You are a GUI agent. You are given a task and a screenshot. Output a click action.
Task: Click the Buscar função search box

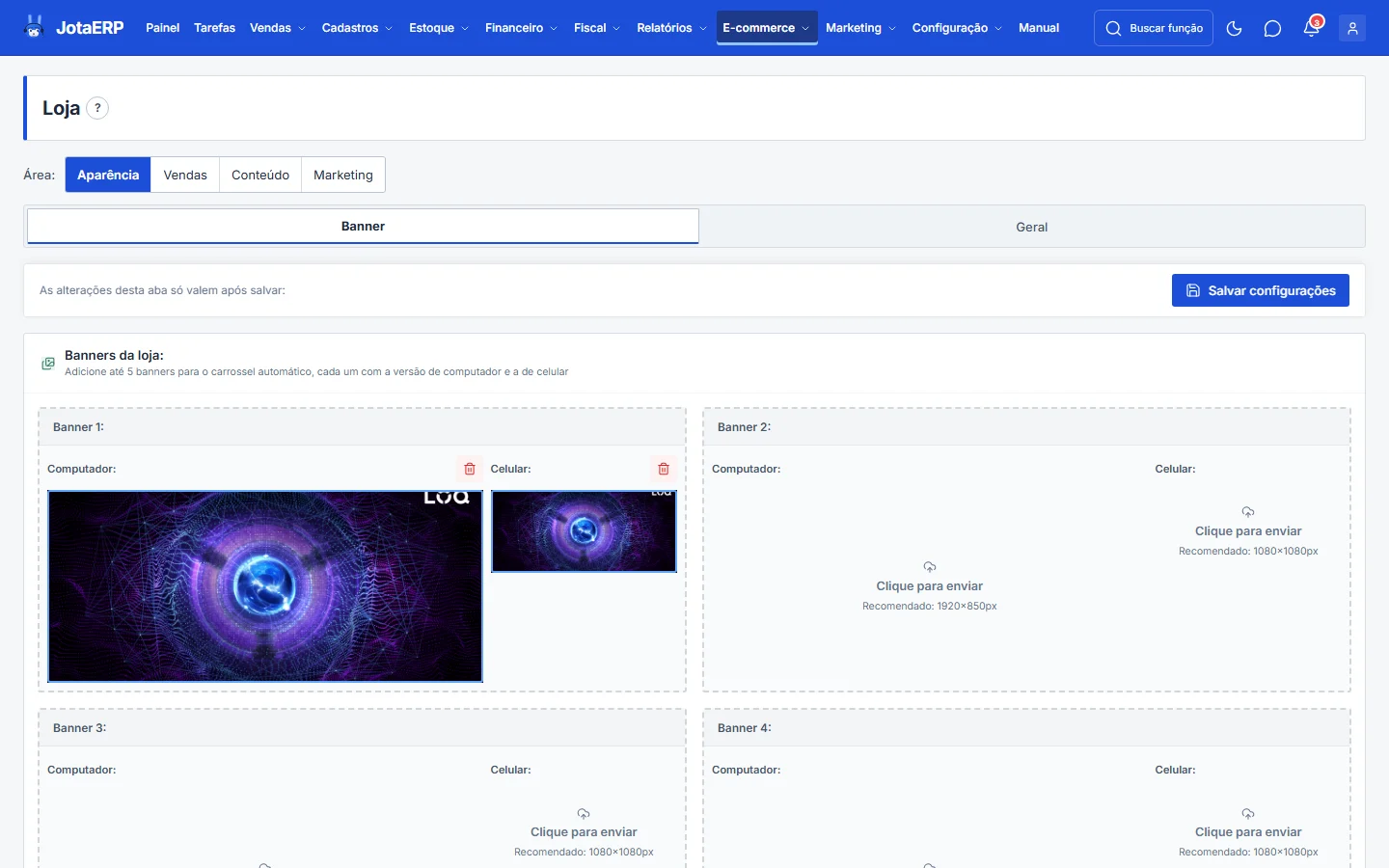point(1154,28)
